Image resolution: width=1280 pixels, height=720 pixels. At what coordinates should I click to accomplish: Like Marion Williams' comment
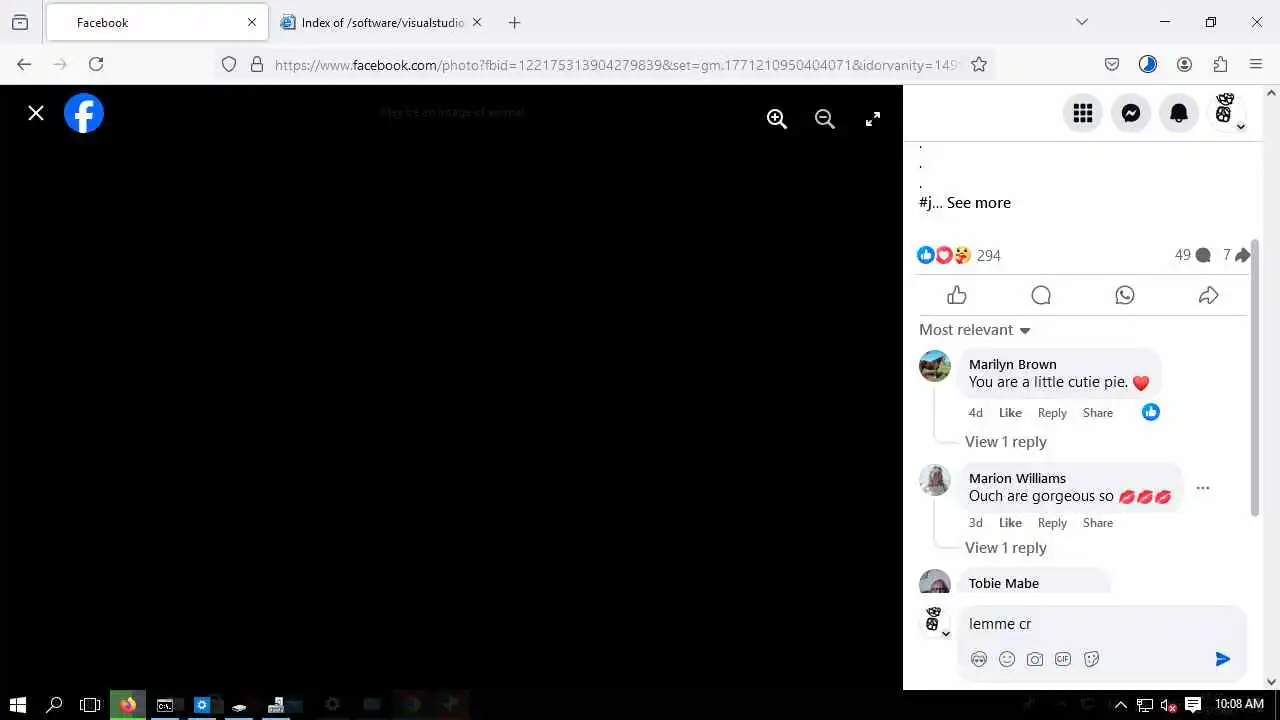[x=1010, y=523]
